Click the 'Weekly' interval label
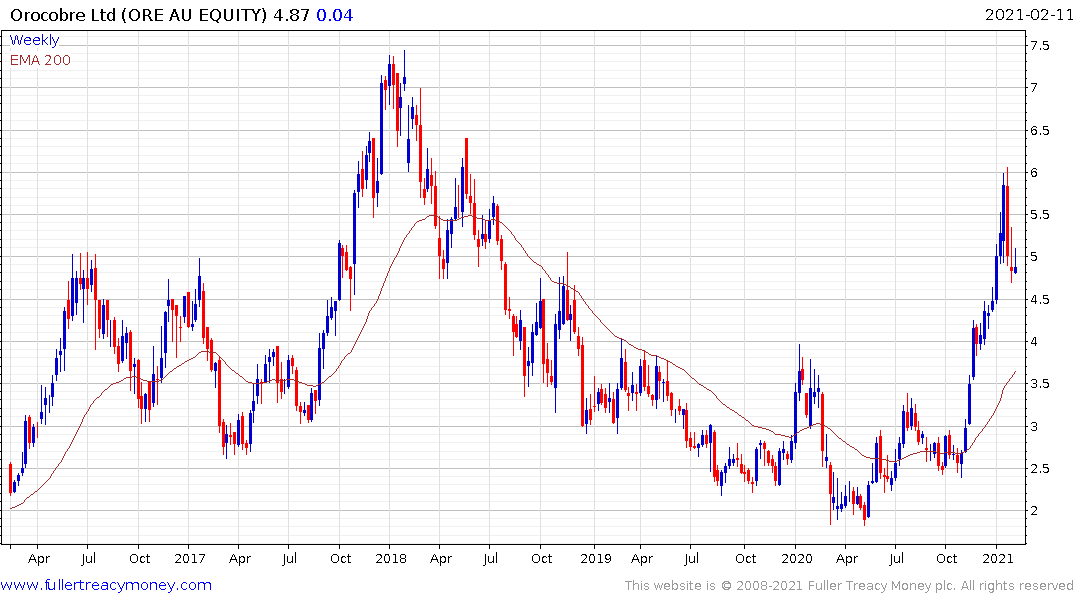Viewport: 1075px width, 600px height. 34,40
